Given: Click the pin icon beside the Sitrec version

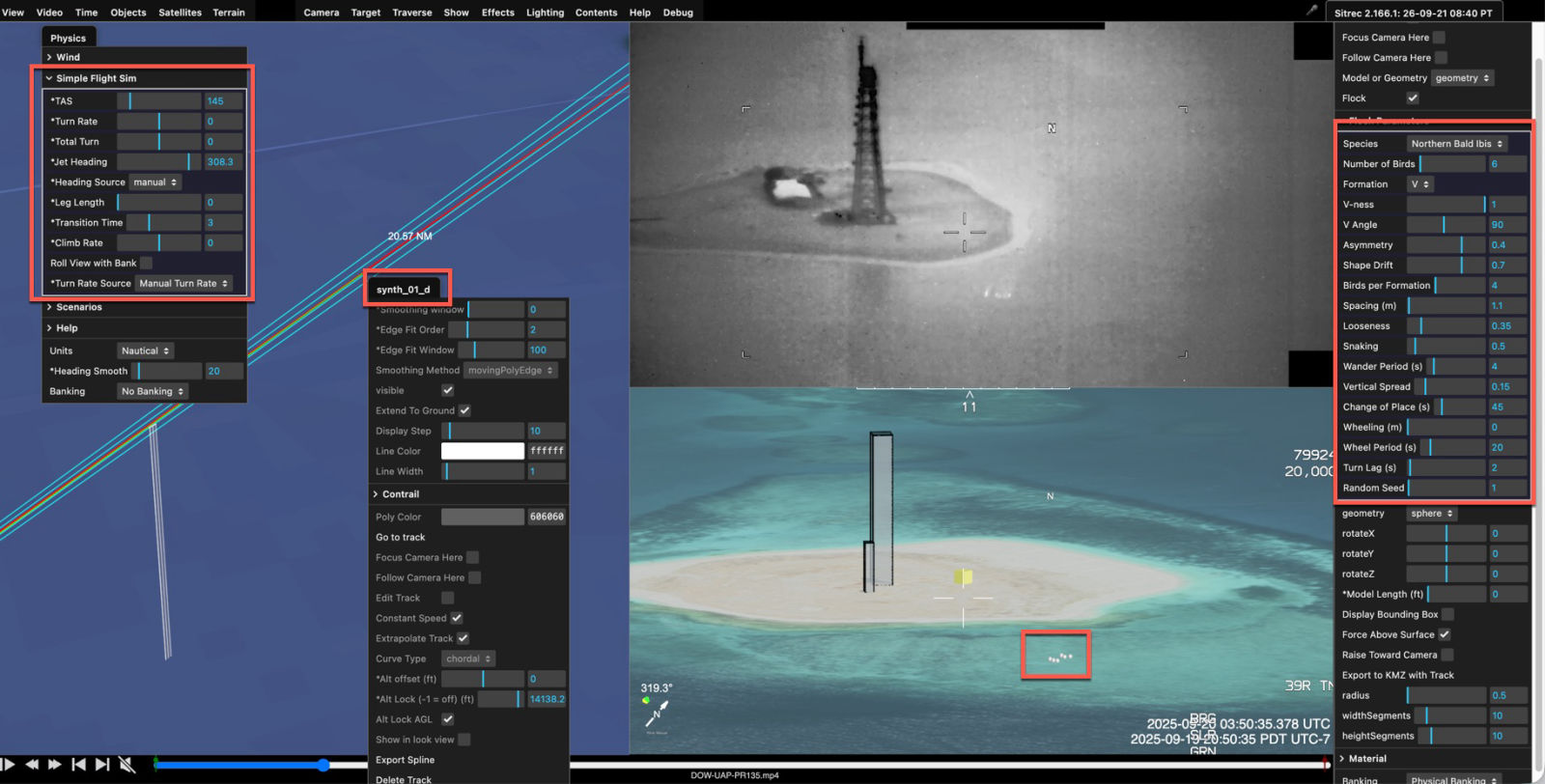Looking at the screenshot, I should tap(1311, 10).
